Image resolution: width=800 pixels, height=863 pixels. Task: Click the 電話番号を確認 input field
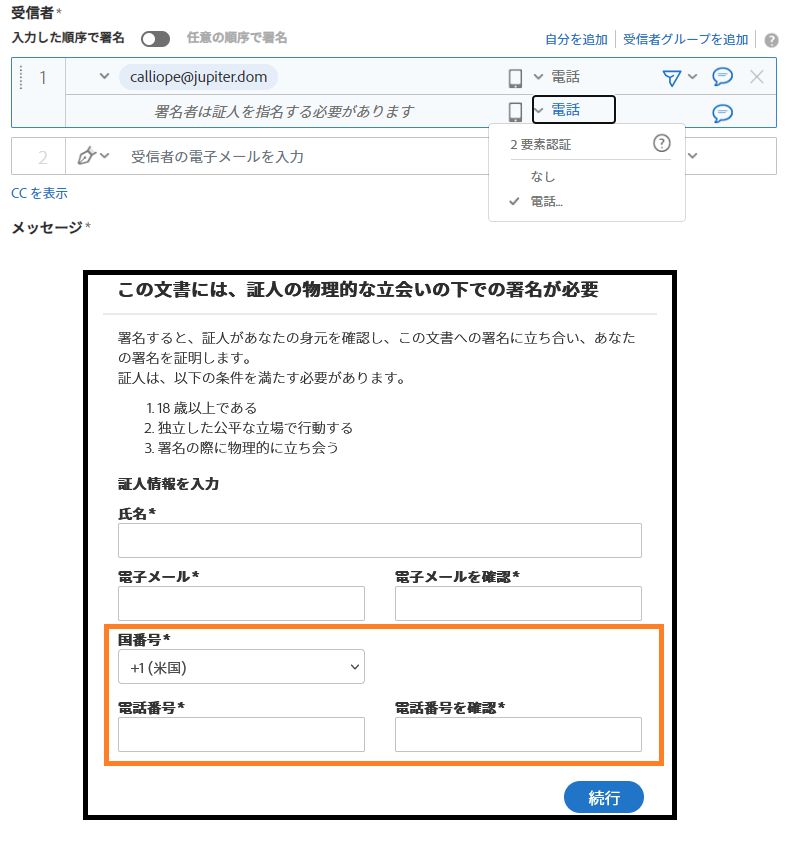click(x=518, y=734)
